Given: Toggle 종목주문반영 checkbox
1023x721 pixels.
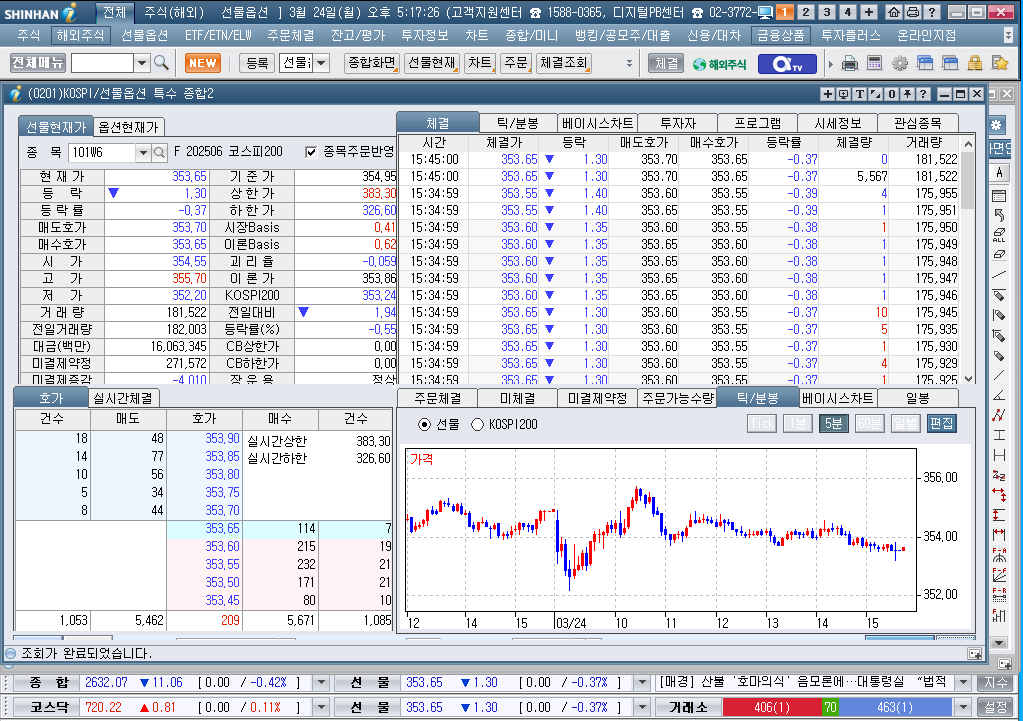Looking at the screenshot, I should coord(311,152).
